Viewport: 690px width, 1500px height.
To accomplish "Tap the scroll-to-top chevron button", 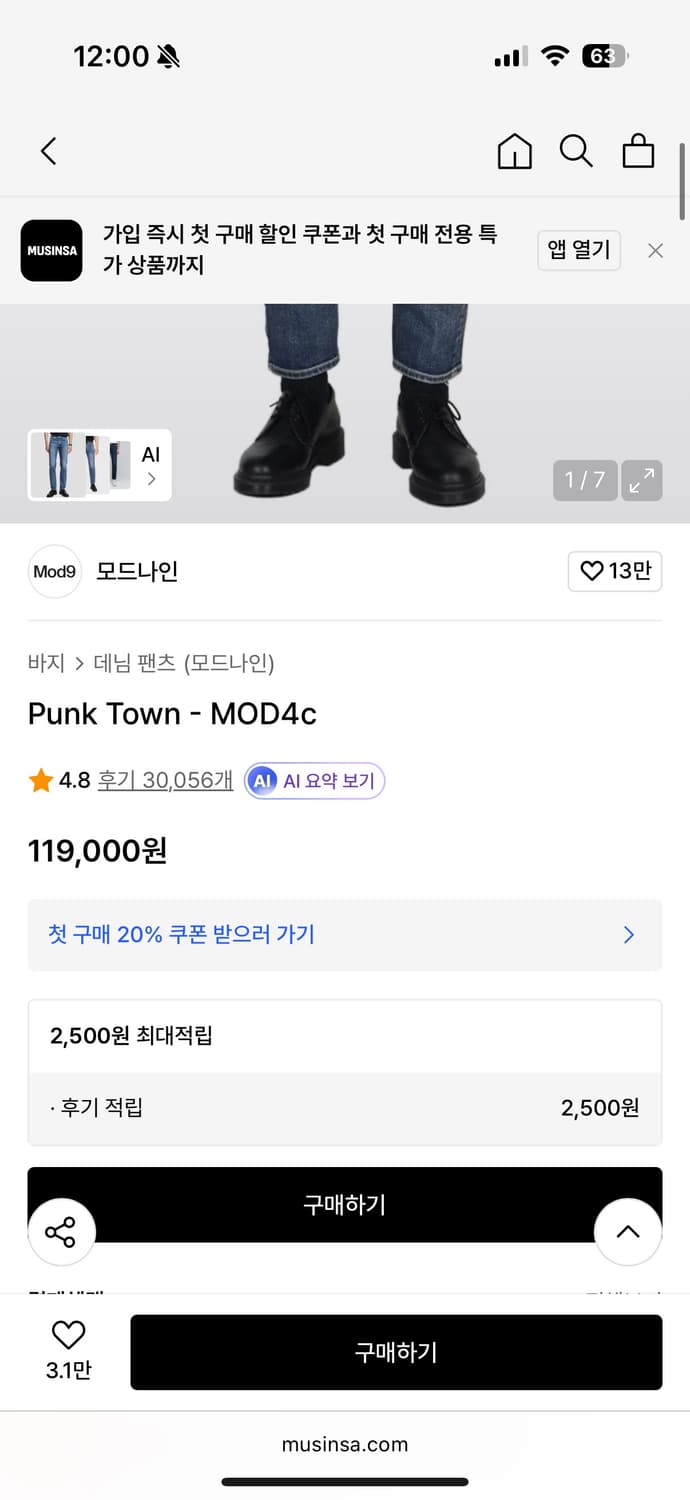I will coord(628,1232).
